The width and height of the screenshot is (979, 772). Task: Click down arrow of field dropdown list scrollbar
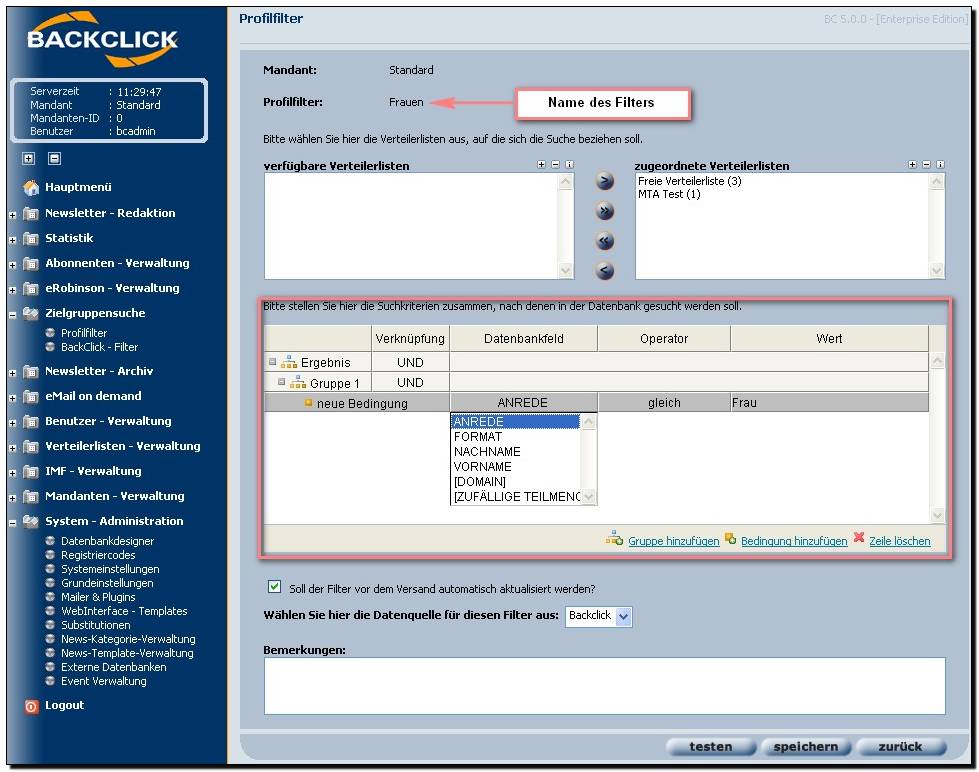(x=588, y=497)
